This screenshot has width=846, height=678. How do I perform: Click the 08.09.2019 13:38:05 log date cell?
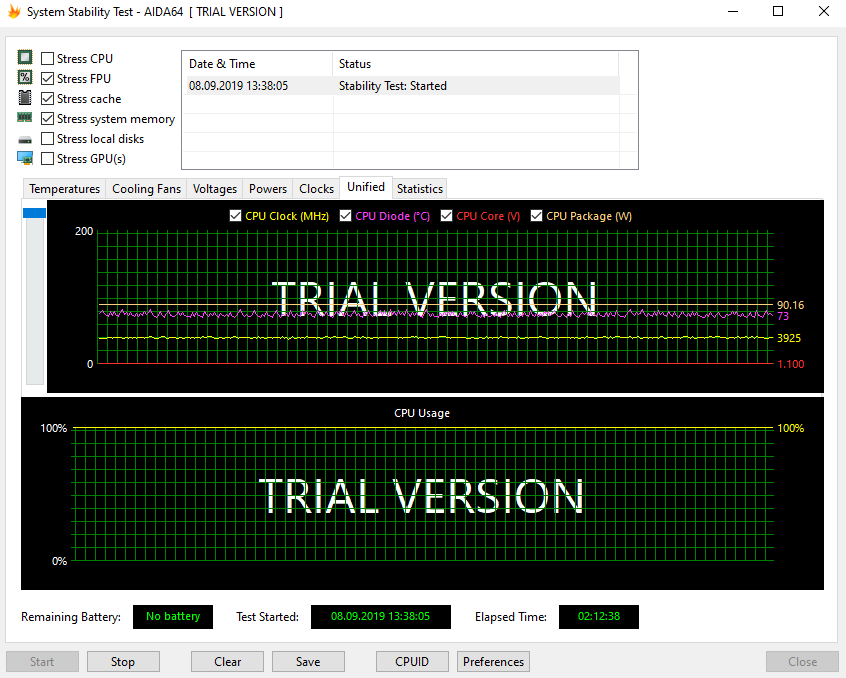(x=238, y=86)
